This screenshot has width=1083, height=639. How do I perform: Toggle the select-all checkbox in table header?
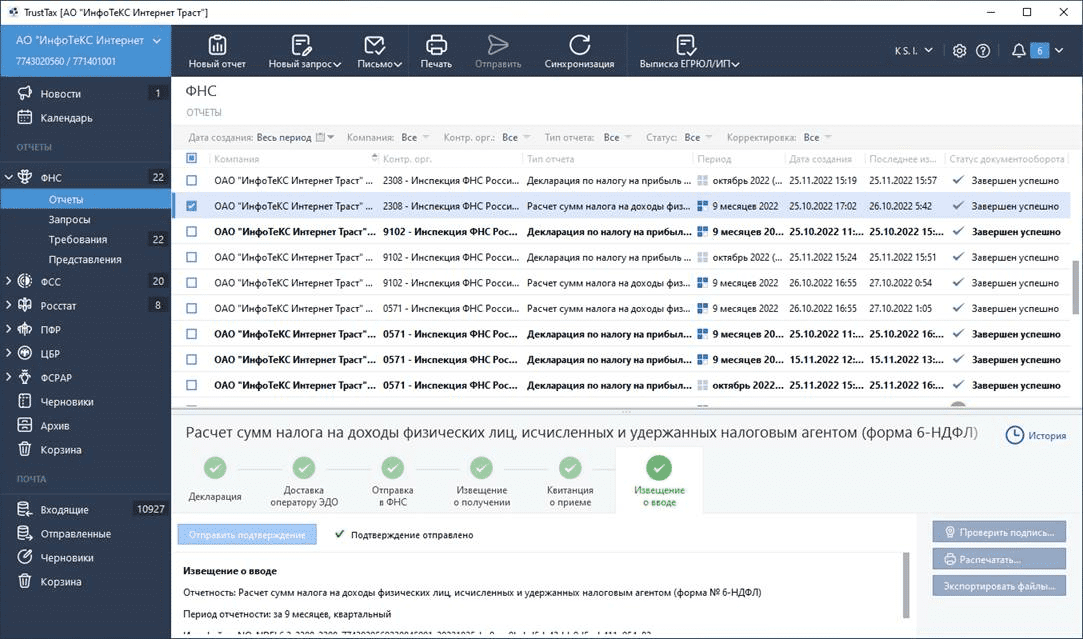pos(192,158)
